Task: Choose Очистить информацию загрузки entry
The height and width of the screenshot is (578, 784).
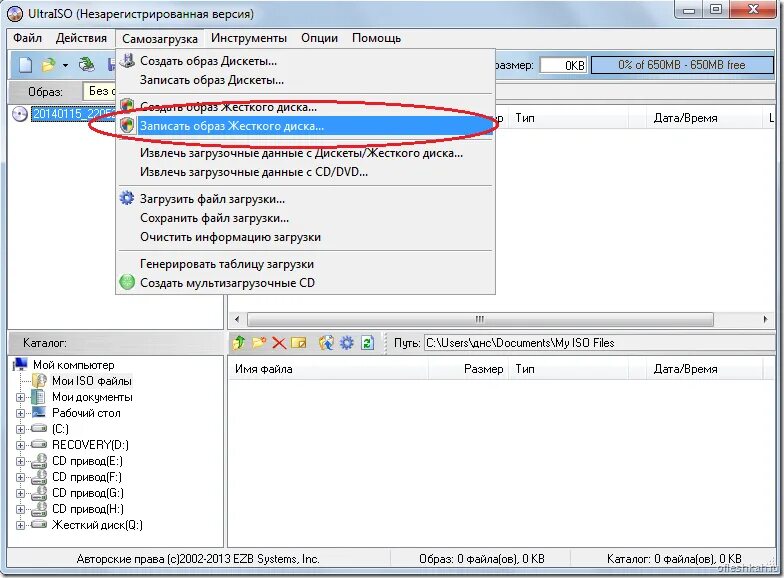Action: (306, 237)
